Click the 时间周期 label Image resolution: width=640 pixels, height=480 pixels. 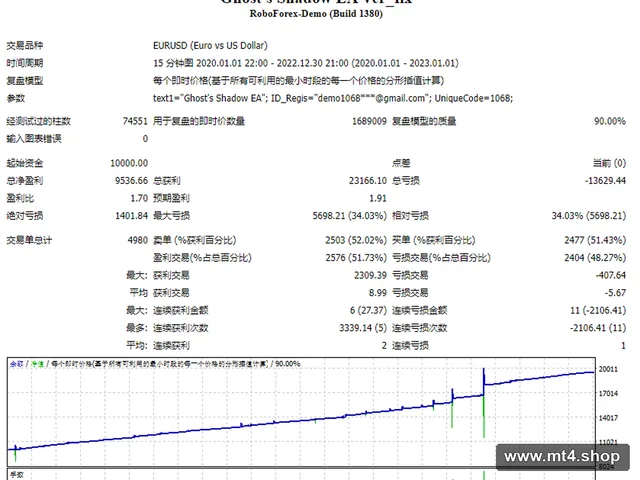coord(24,63)
